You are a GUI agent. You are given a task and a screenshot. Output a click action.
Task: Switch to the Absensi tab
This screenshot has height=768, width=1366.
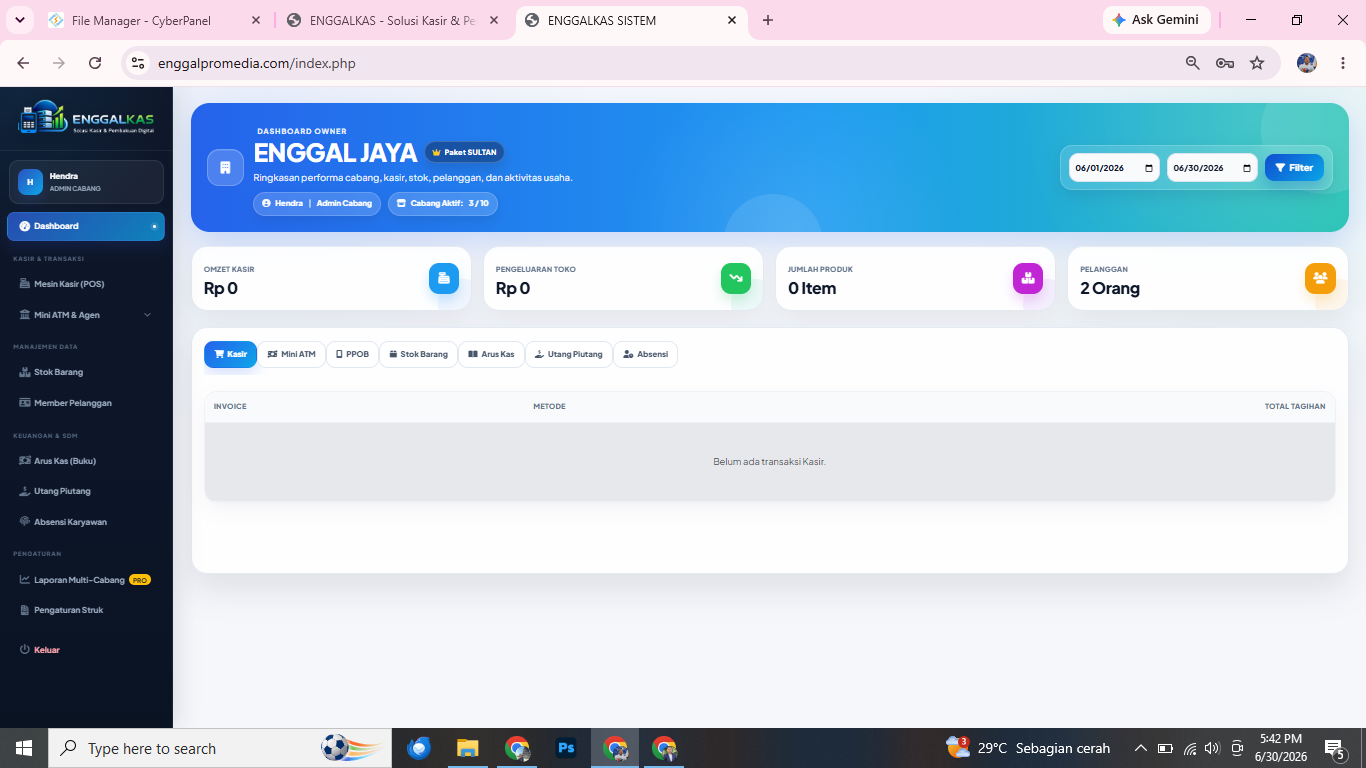click(x=645, y=354)
